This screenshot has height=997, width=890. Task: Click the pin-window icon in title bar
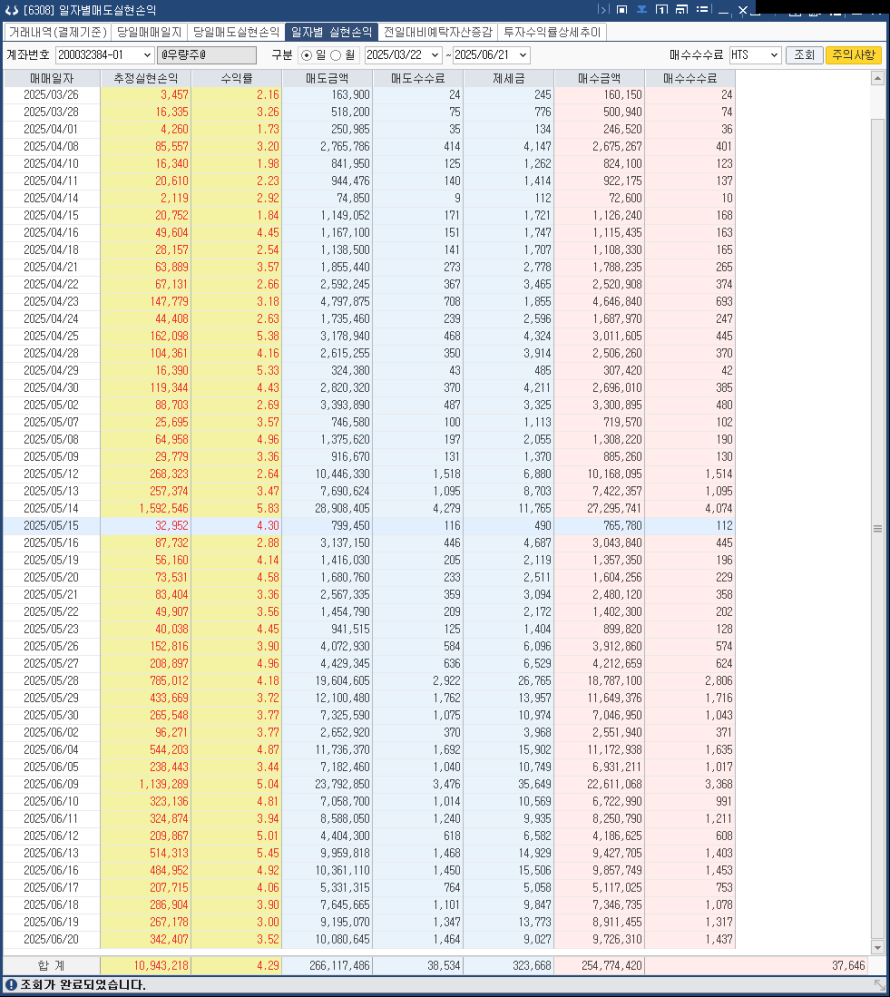(642, 10)
